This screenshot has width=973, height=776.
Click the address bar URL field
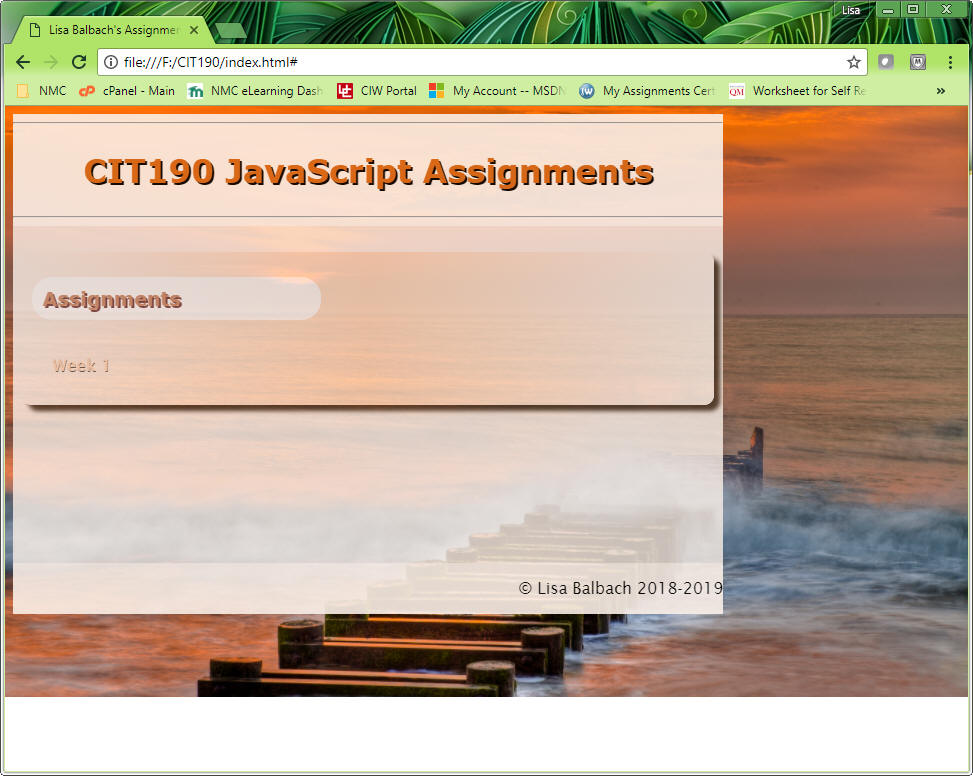coord(480,62)
